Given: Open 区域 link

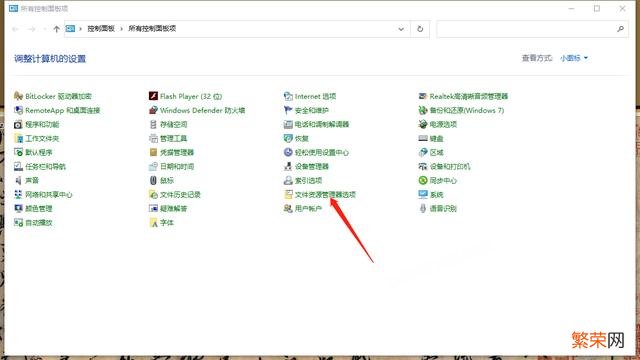Looking at the screenshot, I should pyautogui.click(x=436, y=152).
